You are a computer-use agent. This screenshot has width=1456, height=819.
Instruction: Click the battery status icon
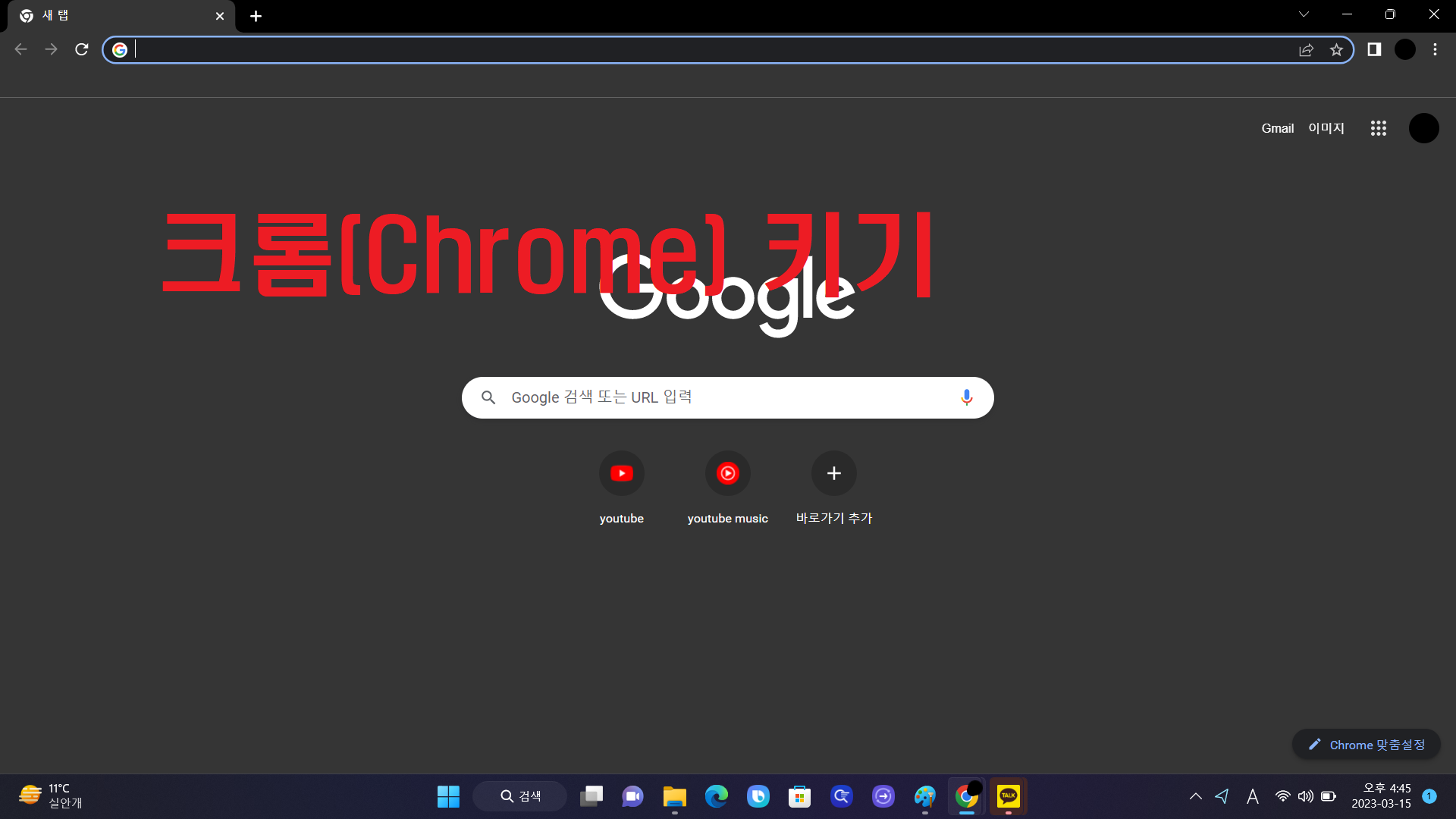click(x=1329, y=796)
